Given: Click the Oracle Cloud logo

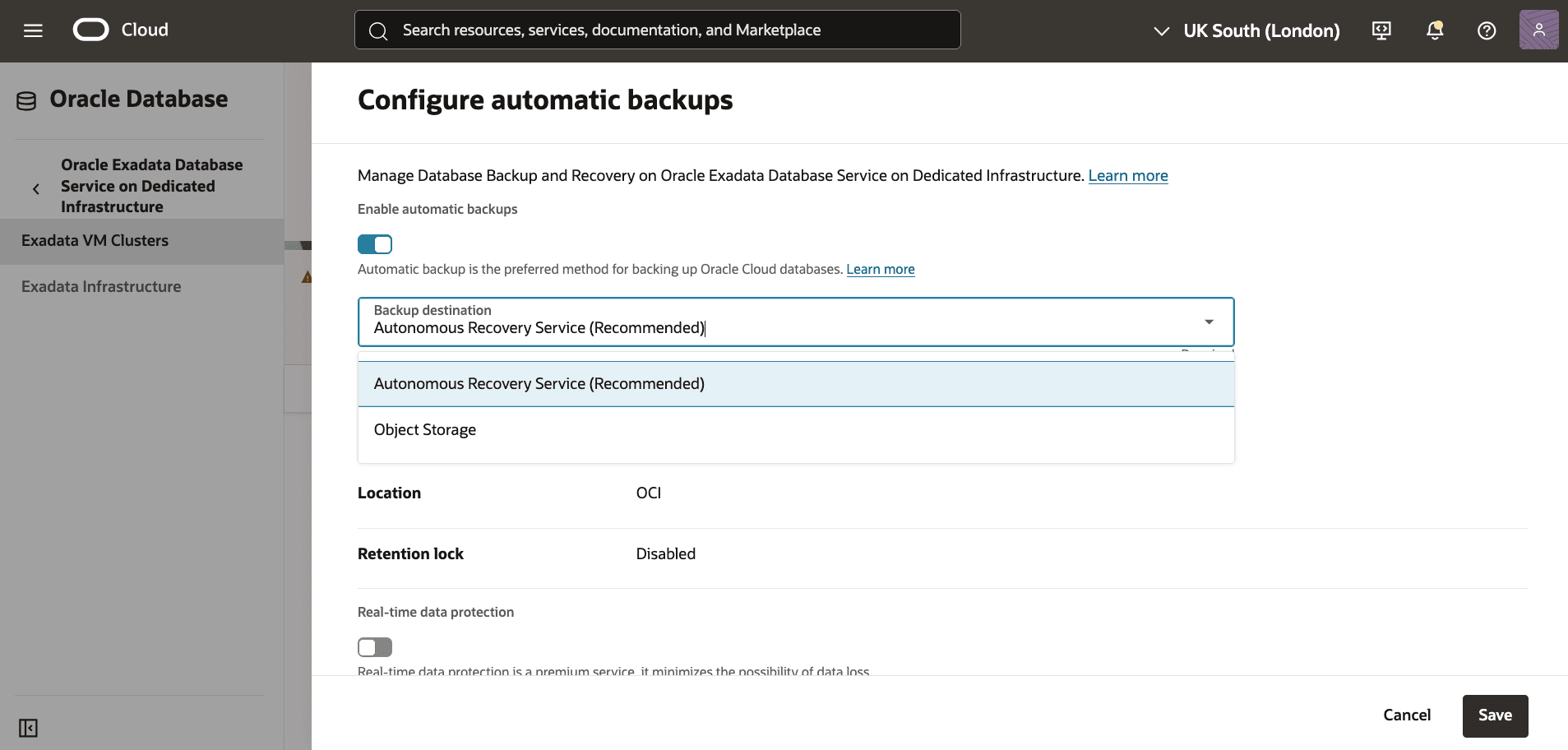Looking at the screenshot, I should (90, 29).
